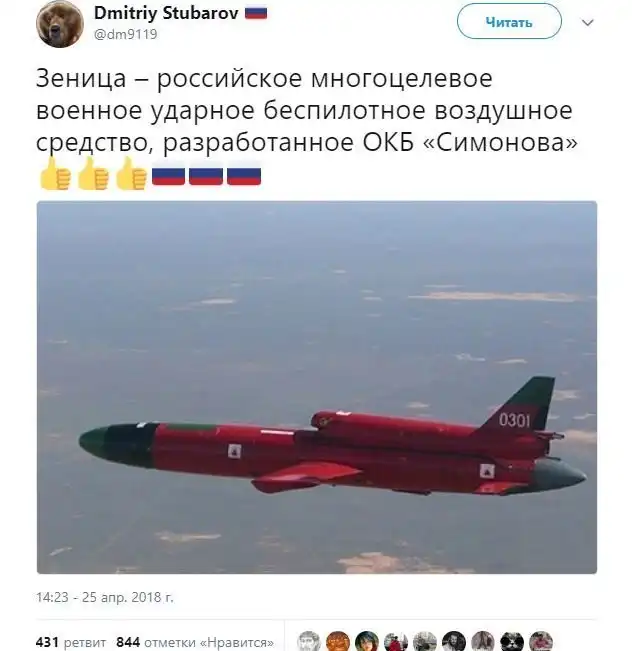Click the sixth dark liker avatar
This screenshot has width=632, height=651.
point(454,642)
